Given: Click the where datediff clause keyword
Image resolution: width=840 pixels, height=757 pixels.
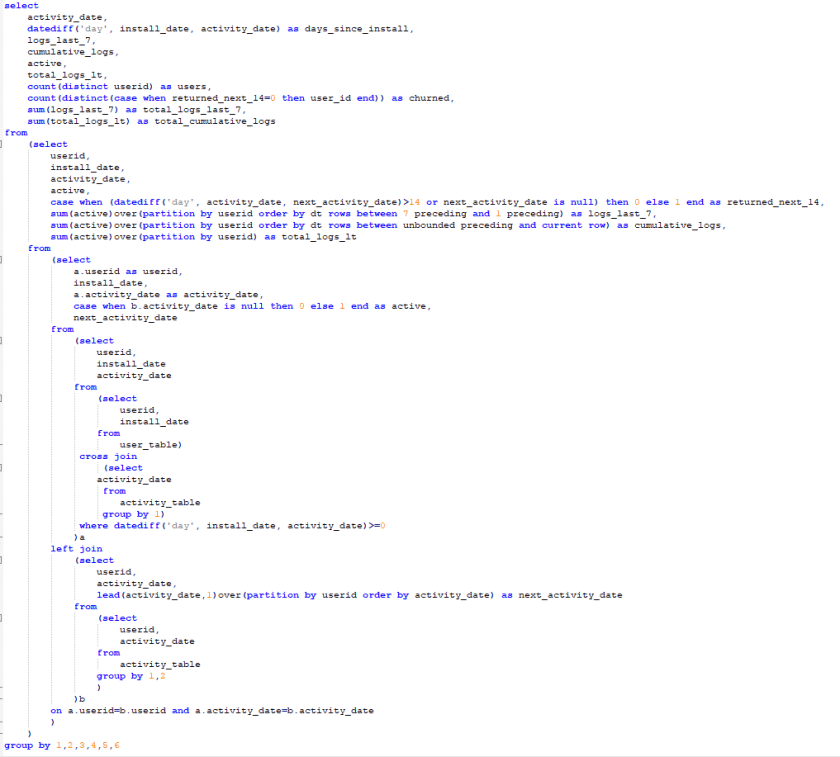Looking at the screenshot, I should (93, 526).
